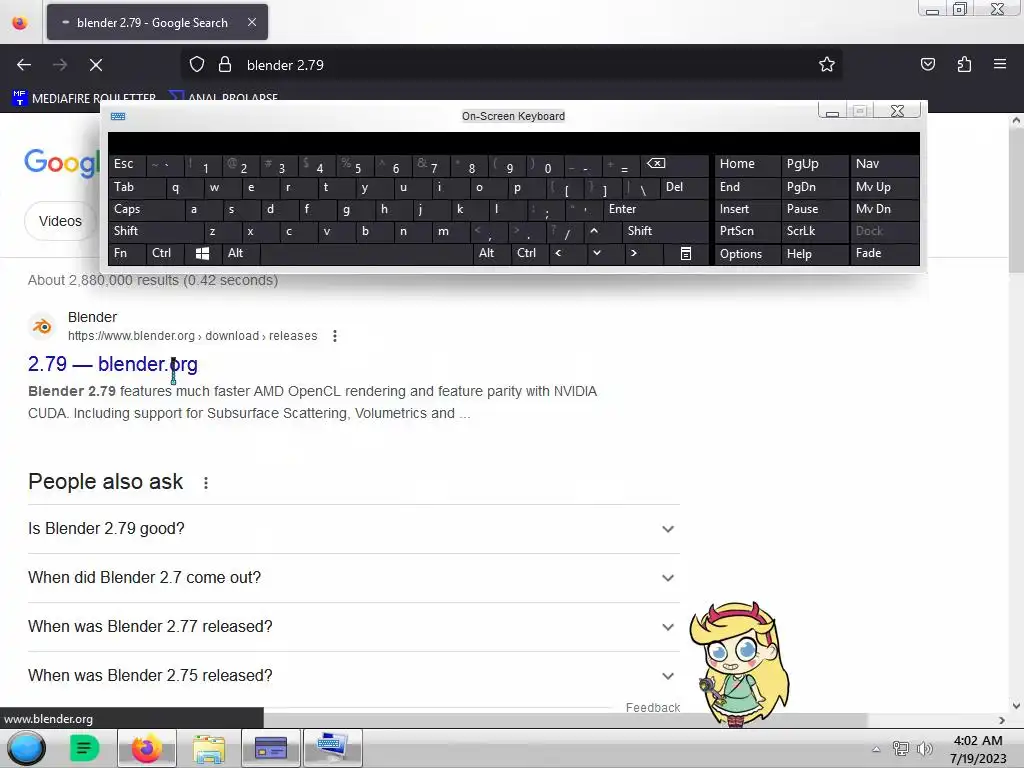This screenshot has height=768, width=1024.
Task: Open the Extensions puzzle icon
Action: click(964, 65)
